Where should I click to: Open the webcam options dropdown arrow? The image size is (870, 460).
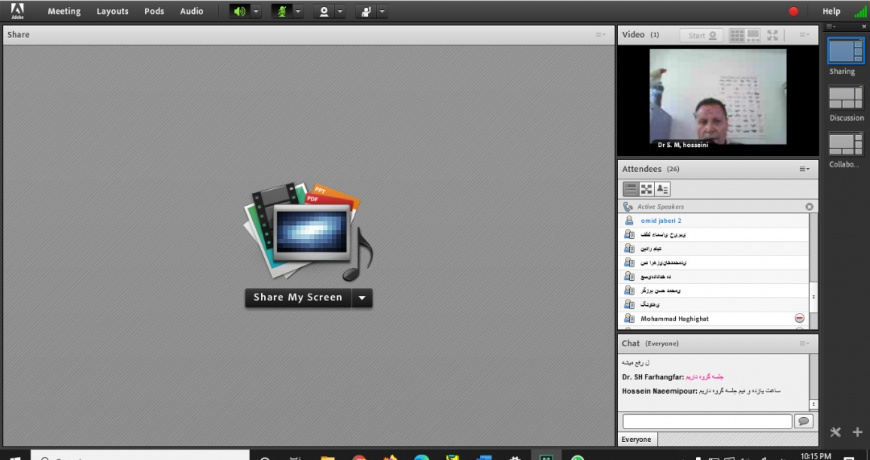pos(340,12)
